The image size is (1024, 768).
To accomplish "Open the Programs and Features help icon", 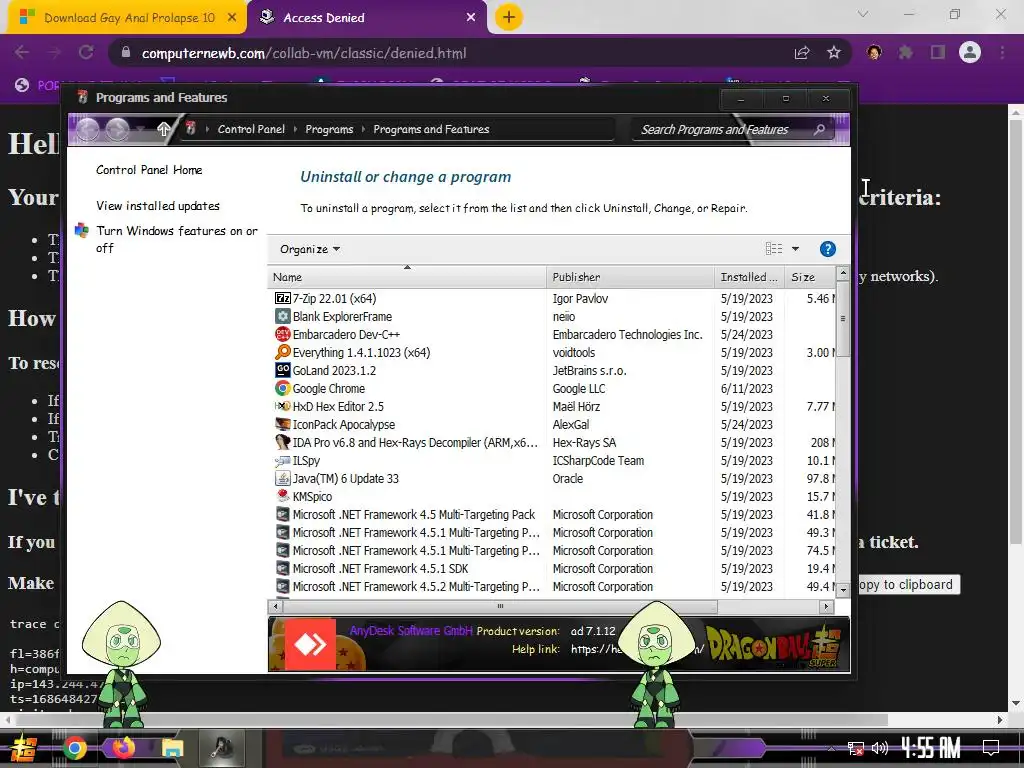I will 827,249.
